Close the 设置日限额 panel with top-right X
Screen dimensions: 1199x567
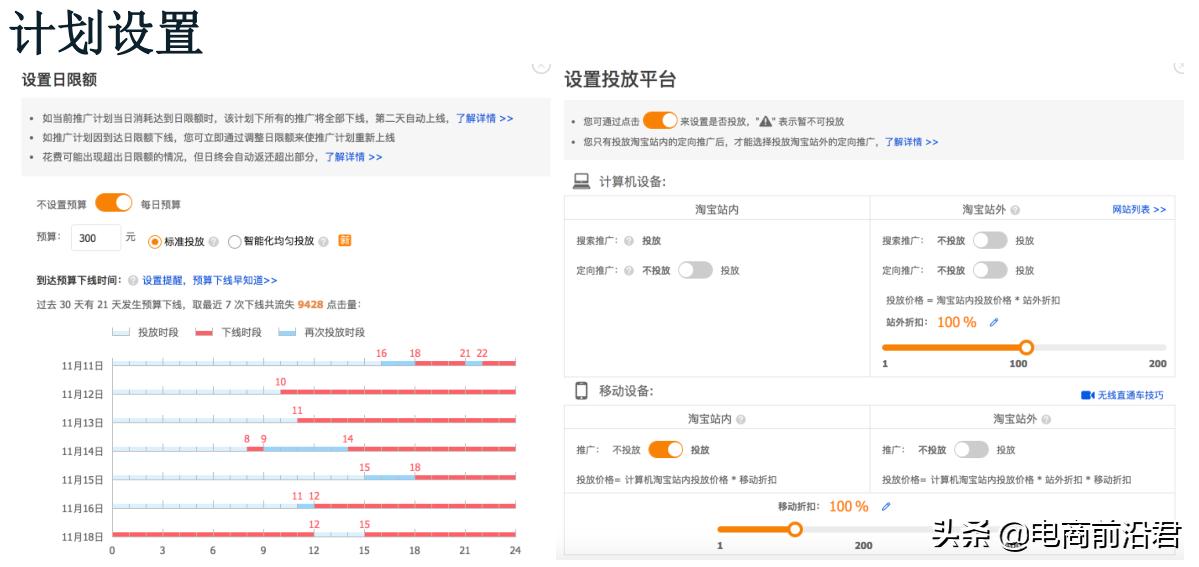[x=541, y=66]
